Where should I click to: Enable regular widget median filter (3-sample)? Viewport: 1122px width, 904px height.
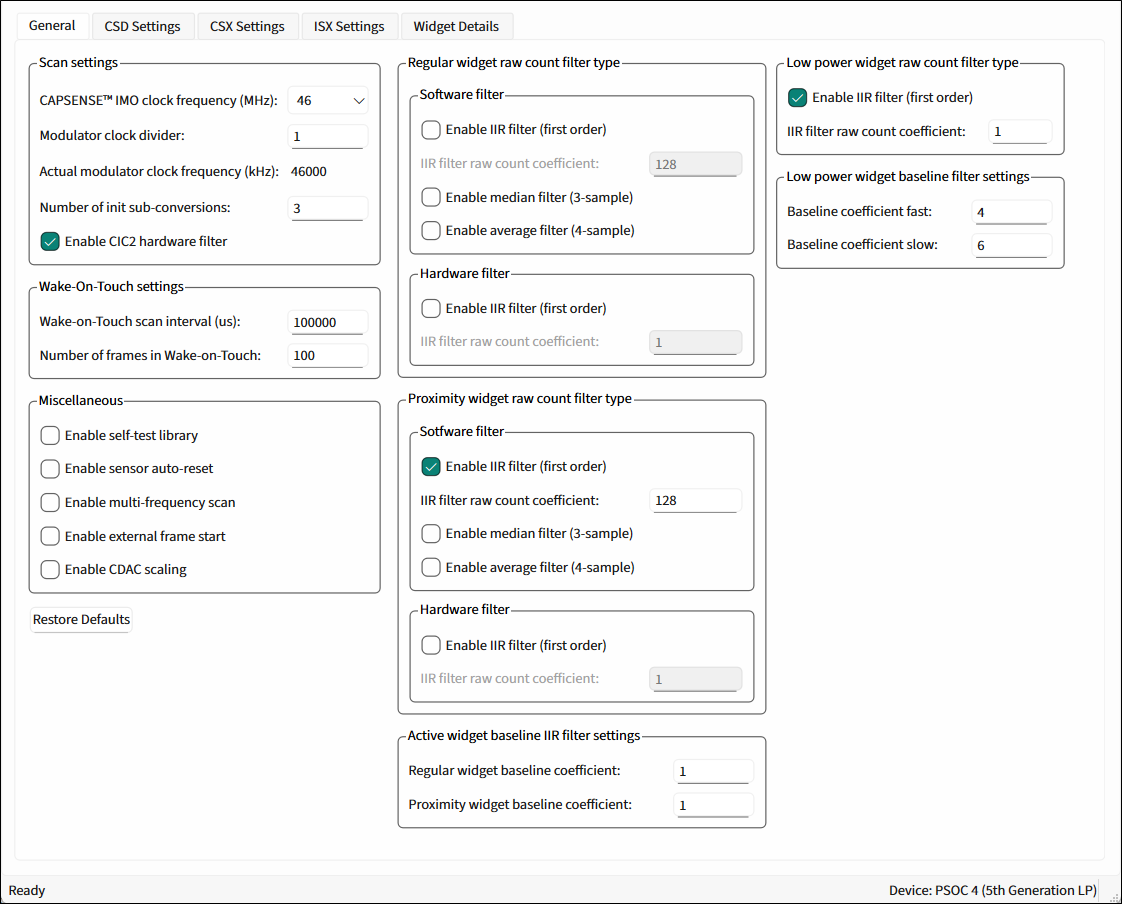tap(431, 197)
